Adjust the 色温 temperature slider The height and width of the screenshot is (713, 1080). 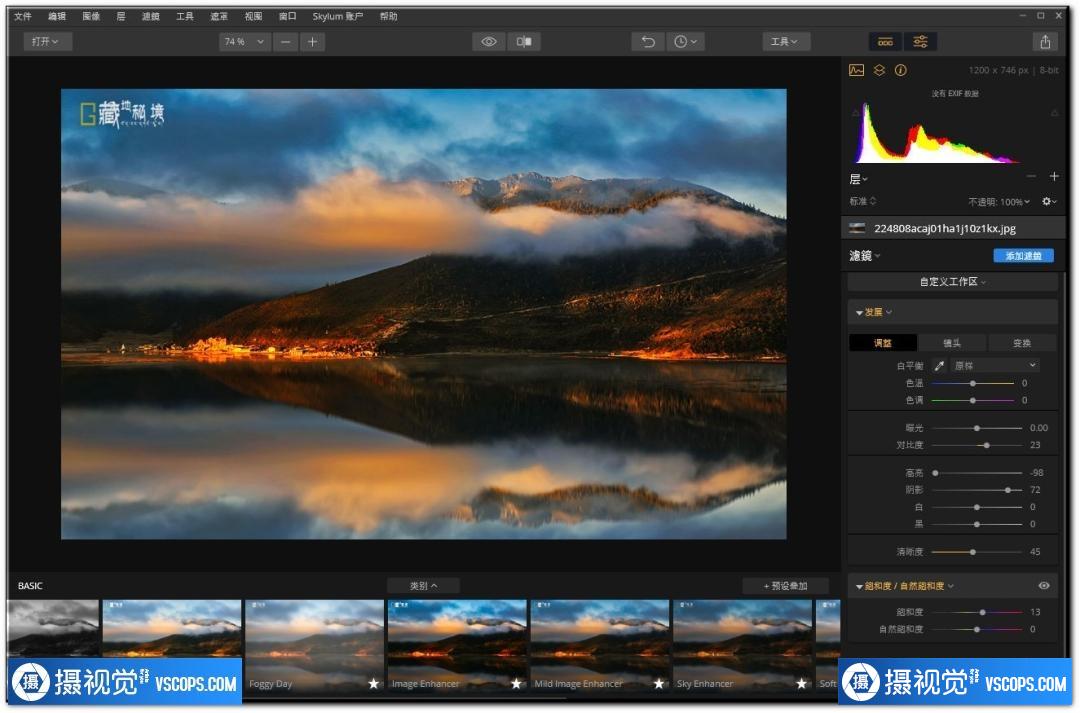(973, 383)
